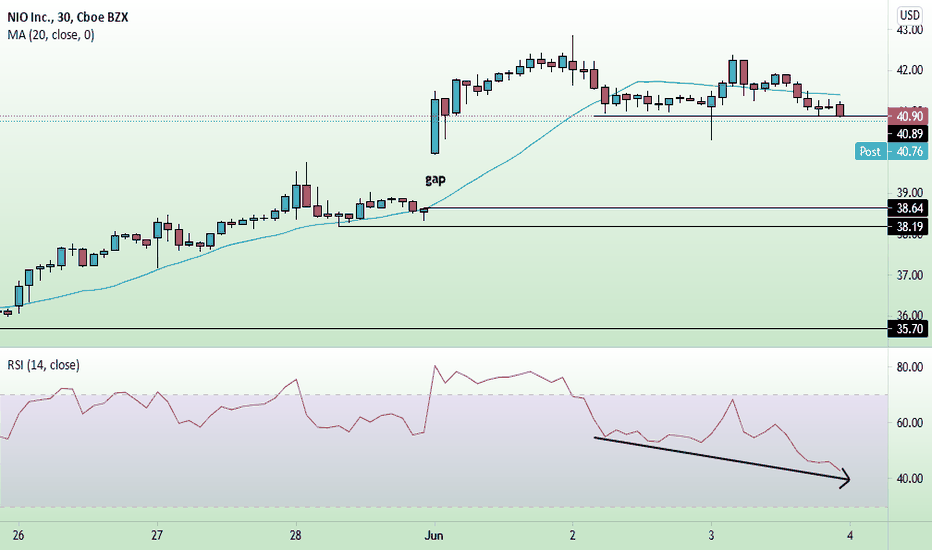Viewport: 932px width, 550px height.
Task: Click the RSI 40.00 axis label
Action: click(909, 479)
